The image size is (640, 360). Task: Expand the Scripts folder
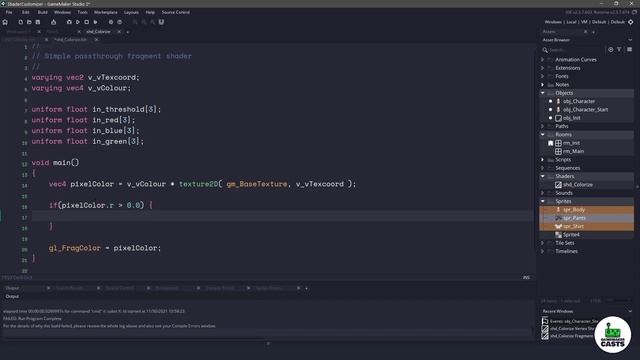point(542,160)
